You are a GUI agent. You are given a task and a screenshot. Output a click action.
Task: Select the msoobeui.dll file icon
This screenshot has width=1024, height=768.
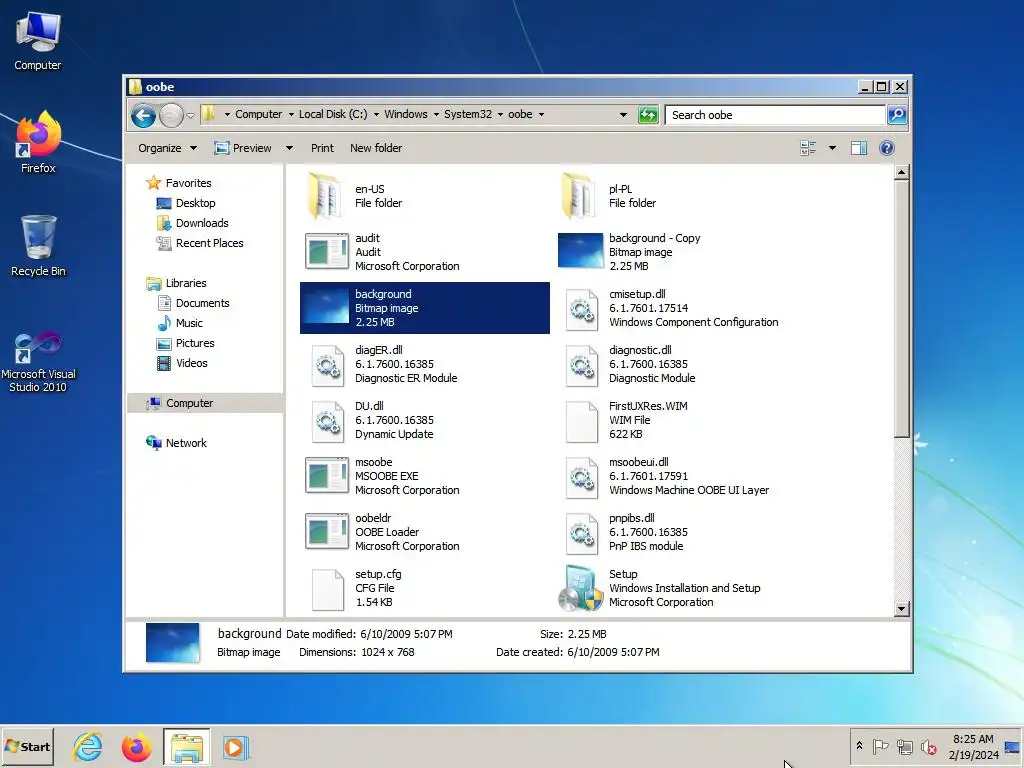click(x=581, y=477)
